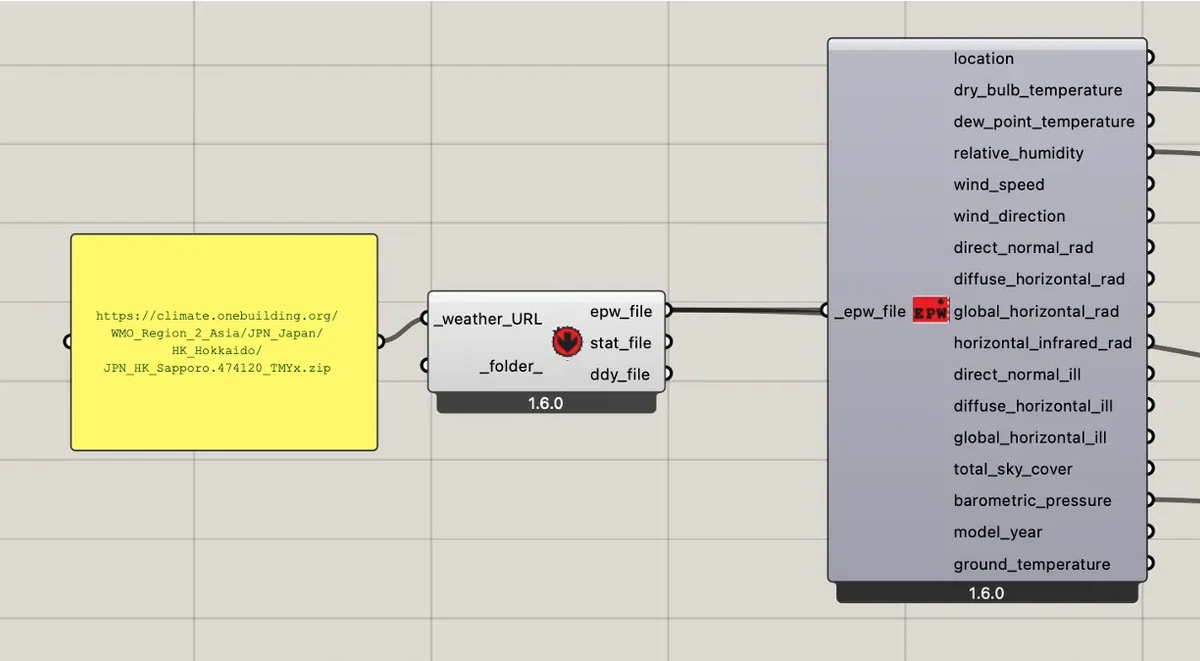Click the direct_normal_rad output
Image resolution: width=1200 pixels, height=661 pixels.
point(1024,248)
